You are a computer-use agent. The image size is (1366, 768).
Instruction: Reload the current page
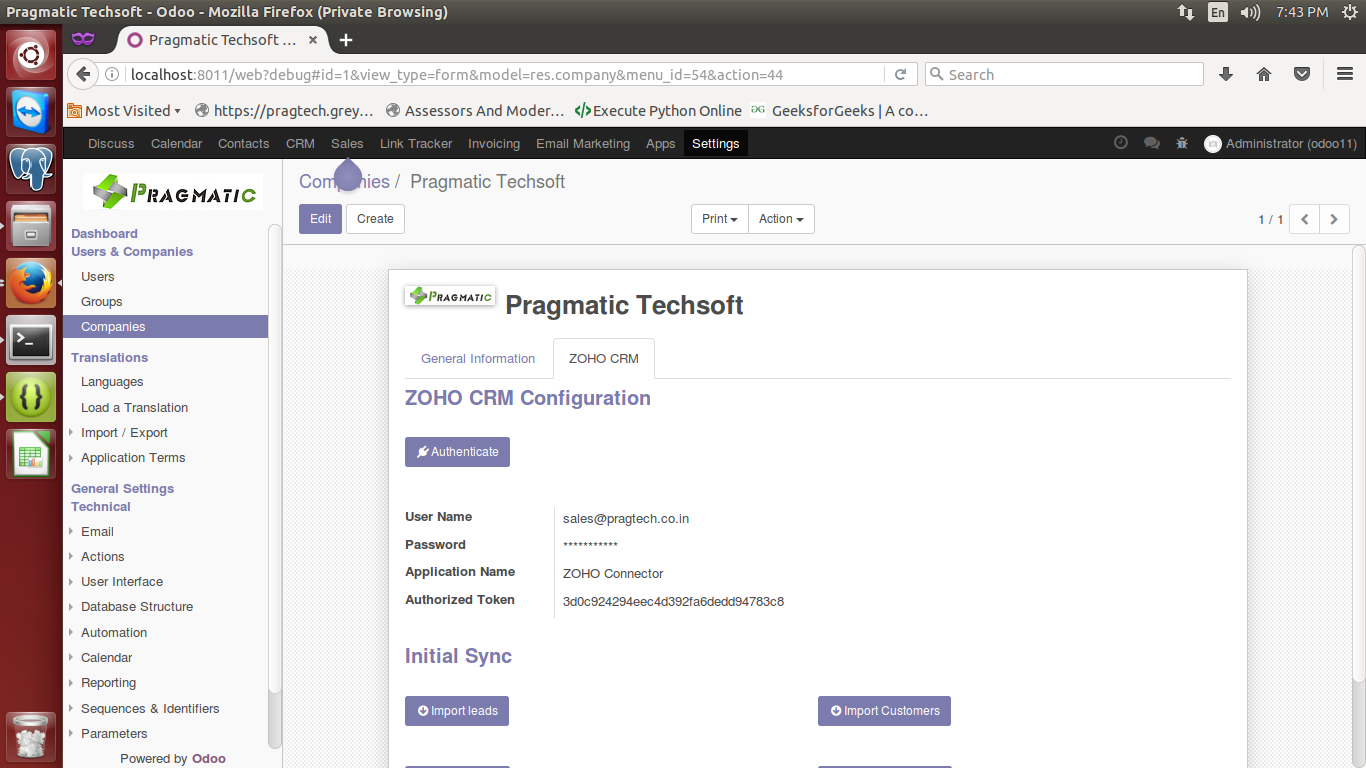[900, 74]
